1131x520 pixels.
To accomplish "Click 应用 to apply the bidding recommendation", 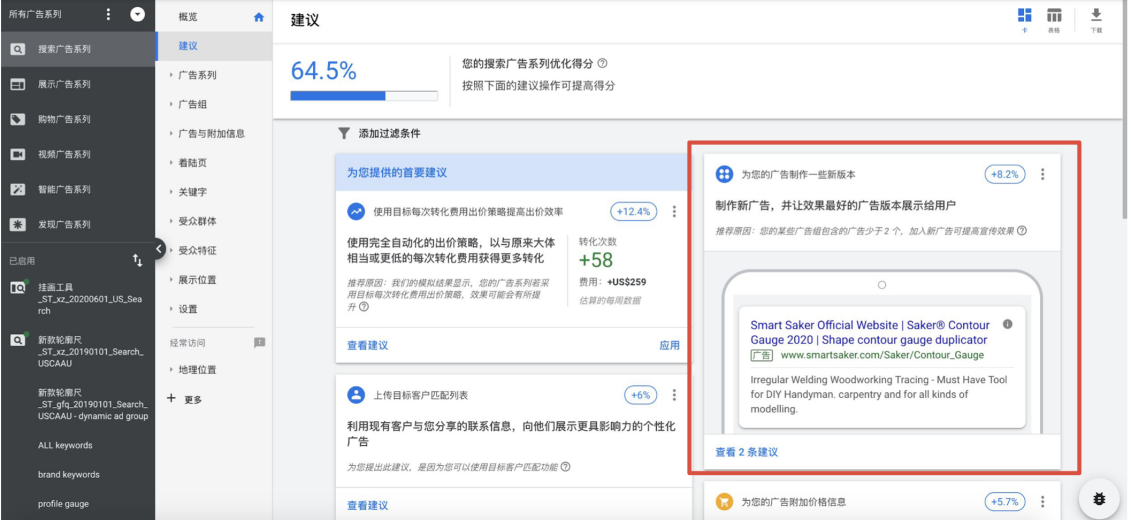I will pyautogui.click(x=669, y=345).
